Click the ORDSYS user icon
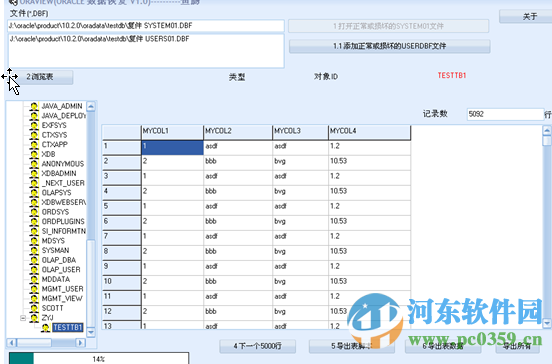 [34, 212]
